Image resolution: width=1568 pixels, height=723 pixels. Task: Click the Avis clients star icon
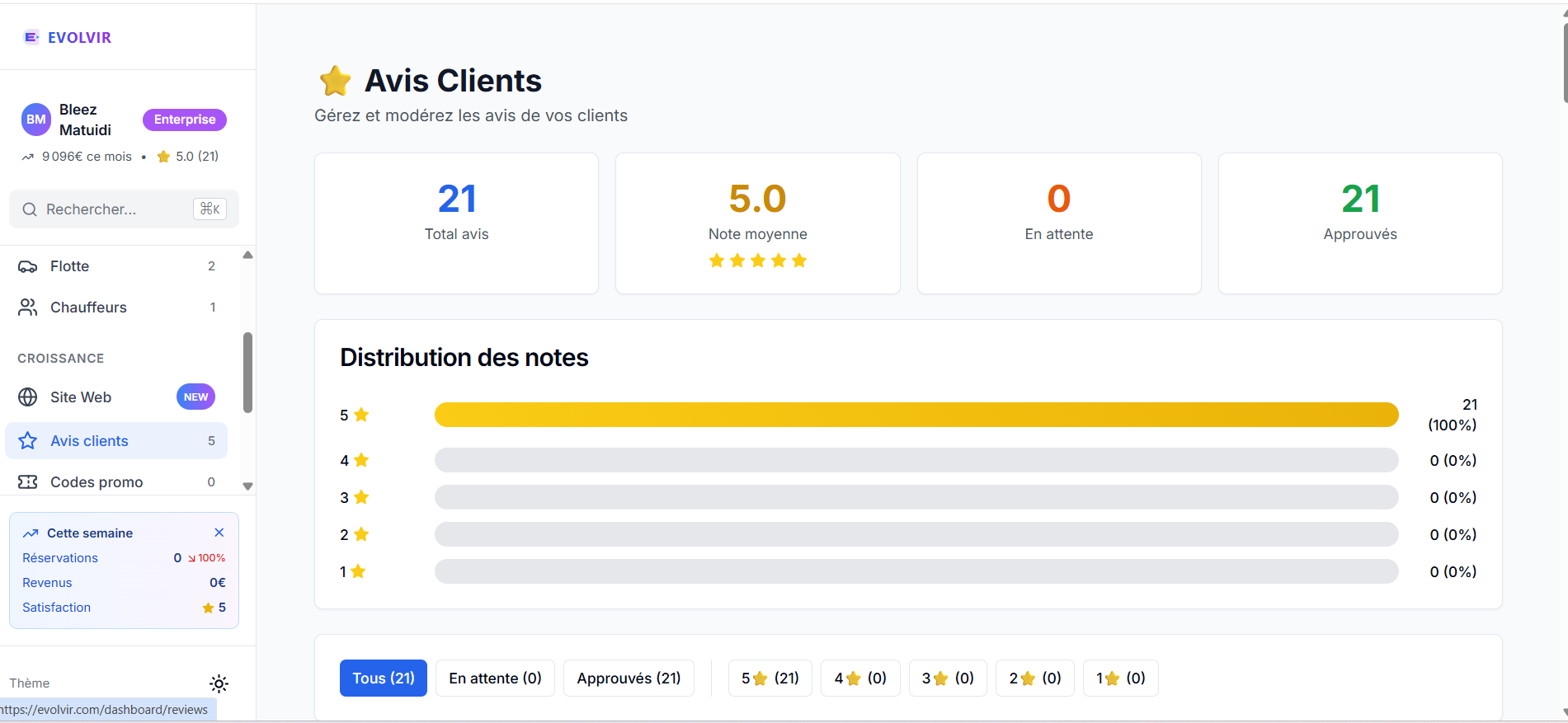point(28,441)
